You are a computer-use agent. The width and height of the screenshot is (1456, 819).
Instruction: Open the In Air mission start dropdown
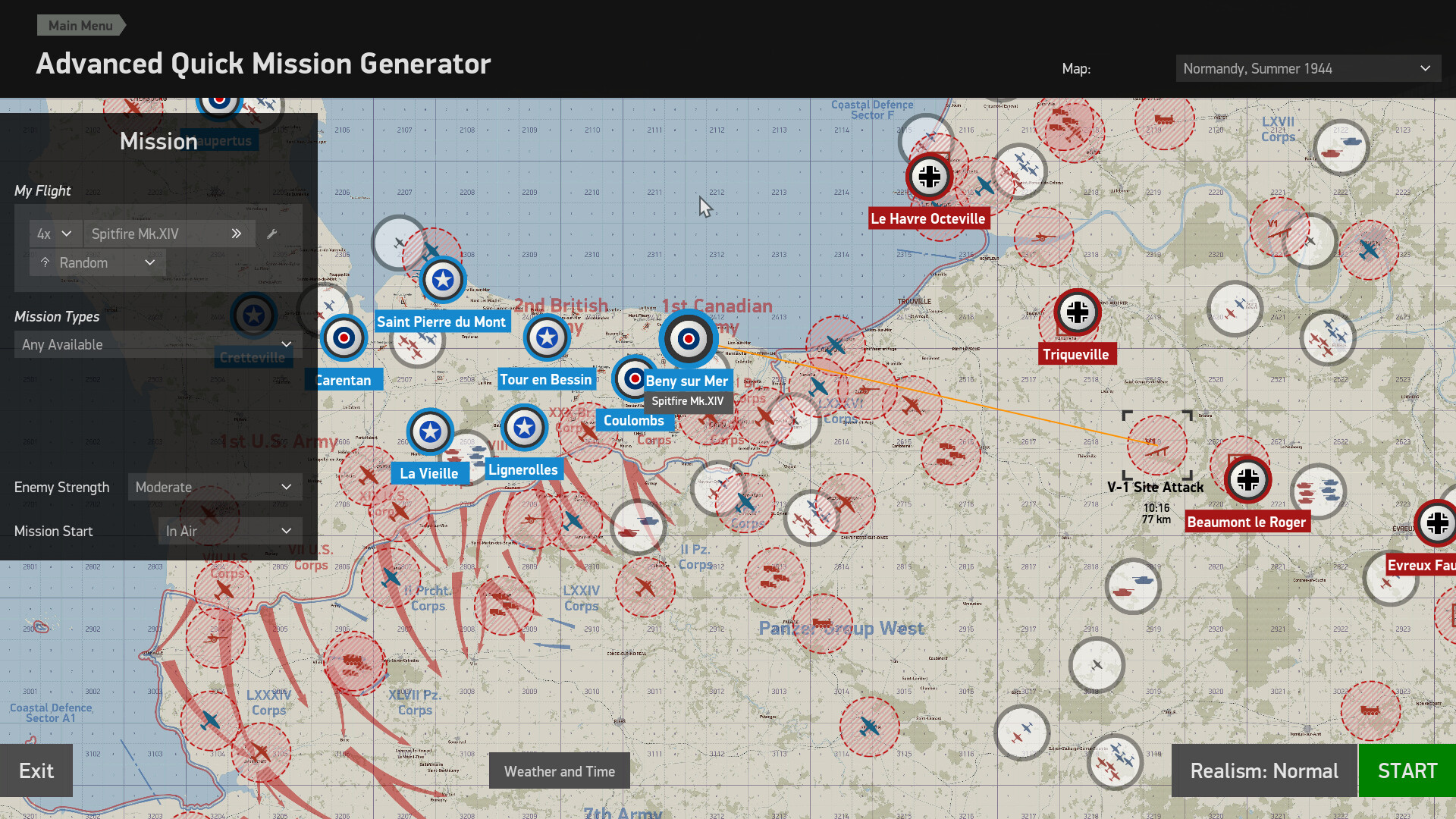pyautogui.click(x=229, y=531)
